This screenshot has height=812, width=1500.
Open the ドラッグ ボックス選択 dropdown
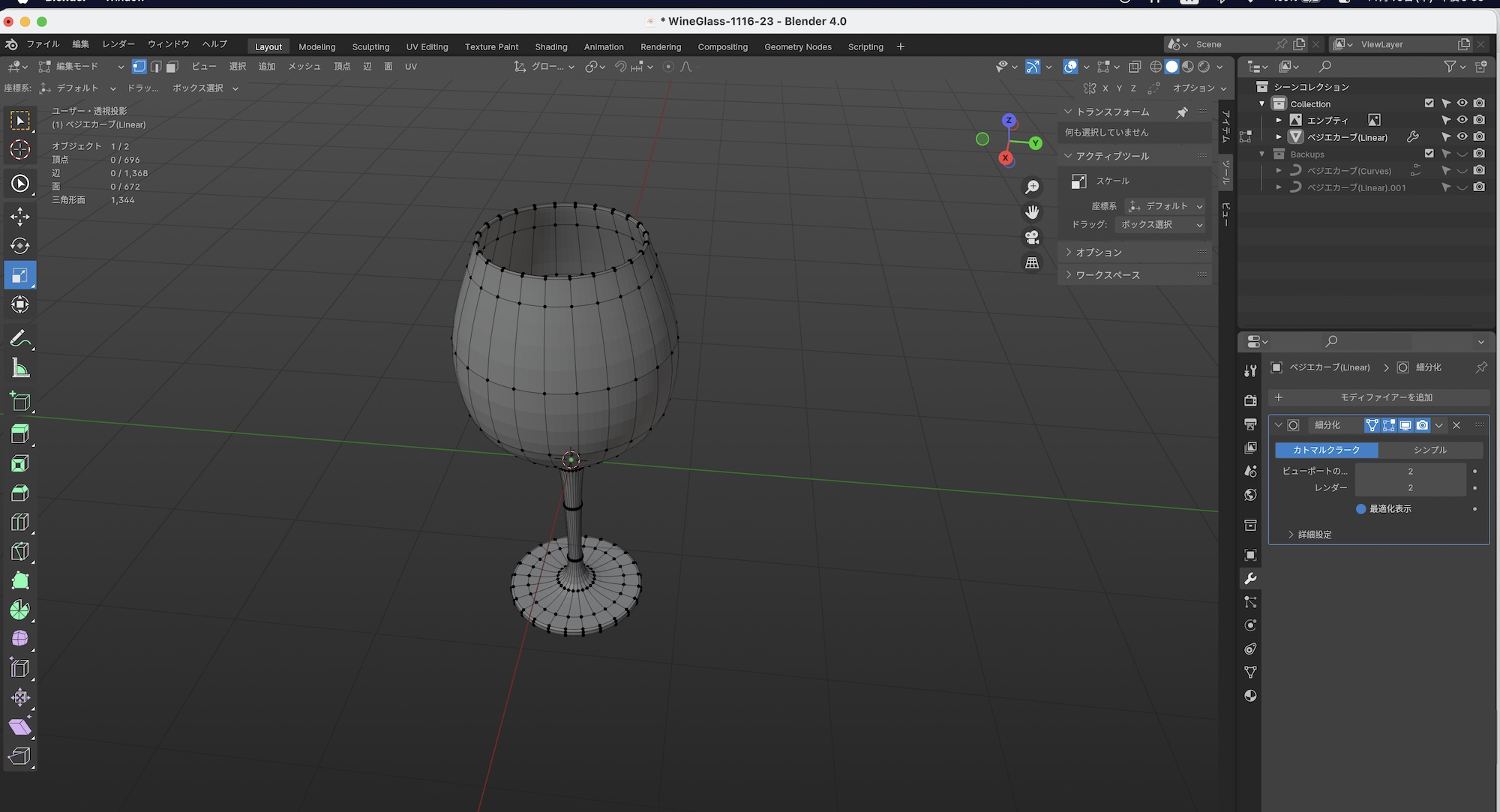1160,224
